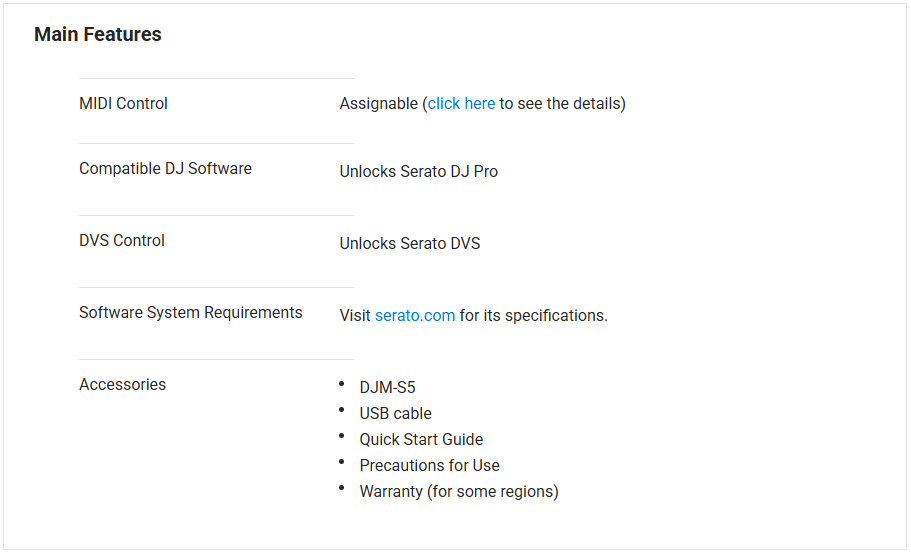Screen dimensions: 911x554
Task: Select the DVS Control label
Action: click(x=122, y=241)
